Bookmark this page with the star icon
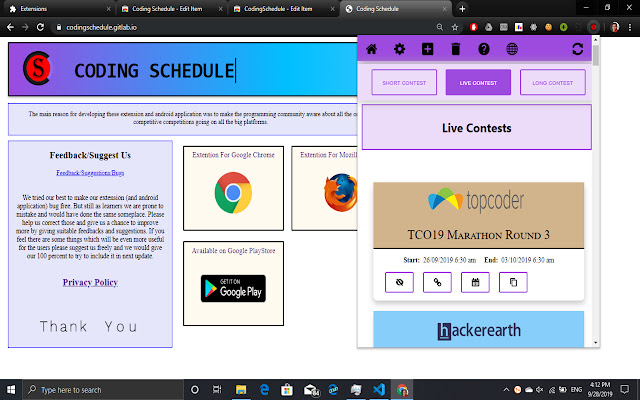Image resolution: width=640 pixels, height=400 pixels. tap(455, 27)
